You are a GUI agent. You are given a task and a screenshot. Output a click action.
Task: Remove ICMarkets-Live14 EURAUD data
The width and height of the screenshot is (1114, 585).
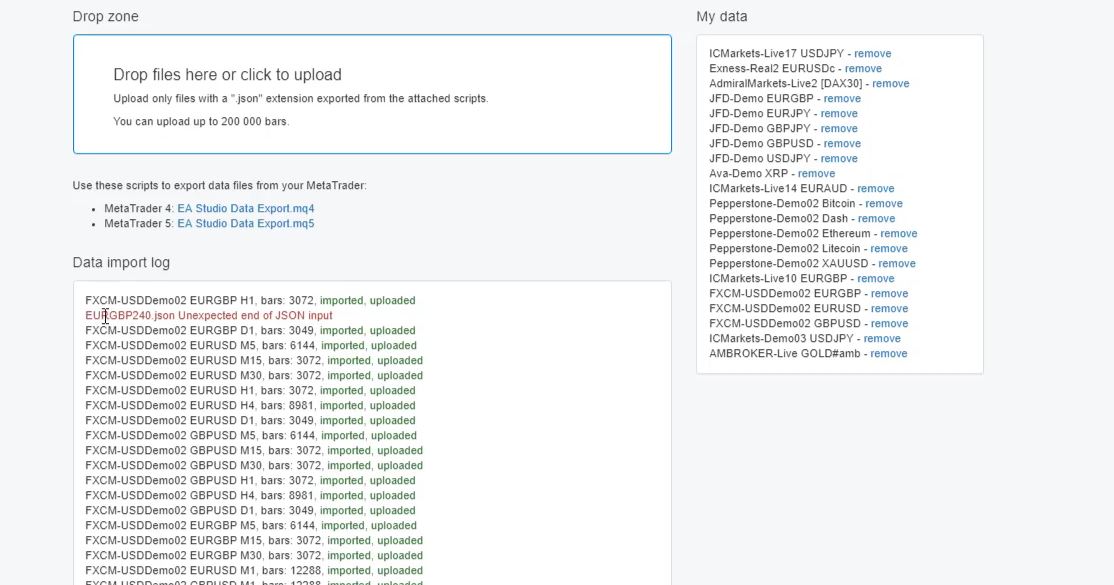tap(875, 189)
